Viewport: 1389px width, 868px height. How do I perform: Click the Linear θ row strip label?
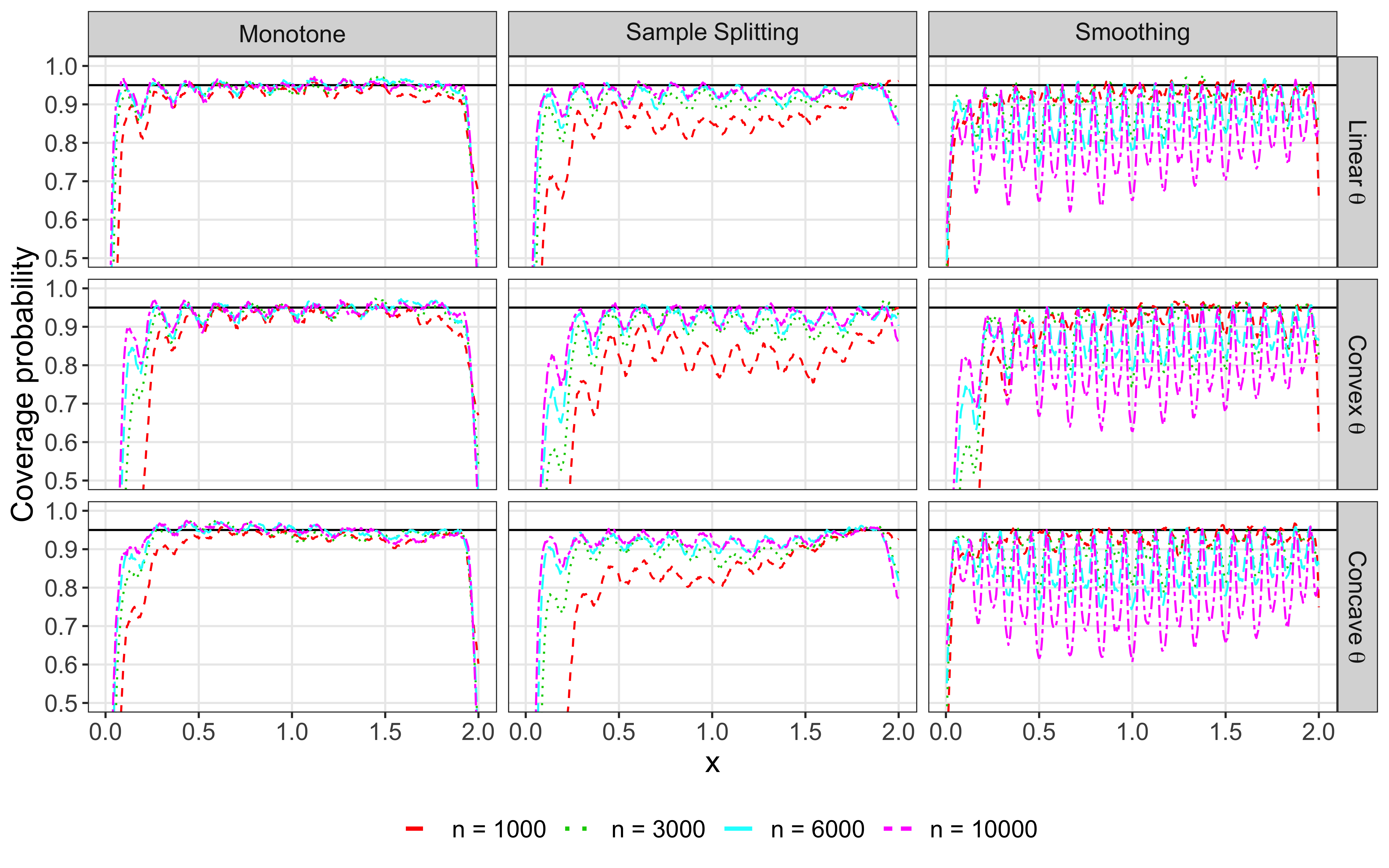pyautogui.click(x=1357, y=162)
